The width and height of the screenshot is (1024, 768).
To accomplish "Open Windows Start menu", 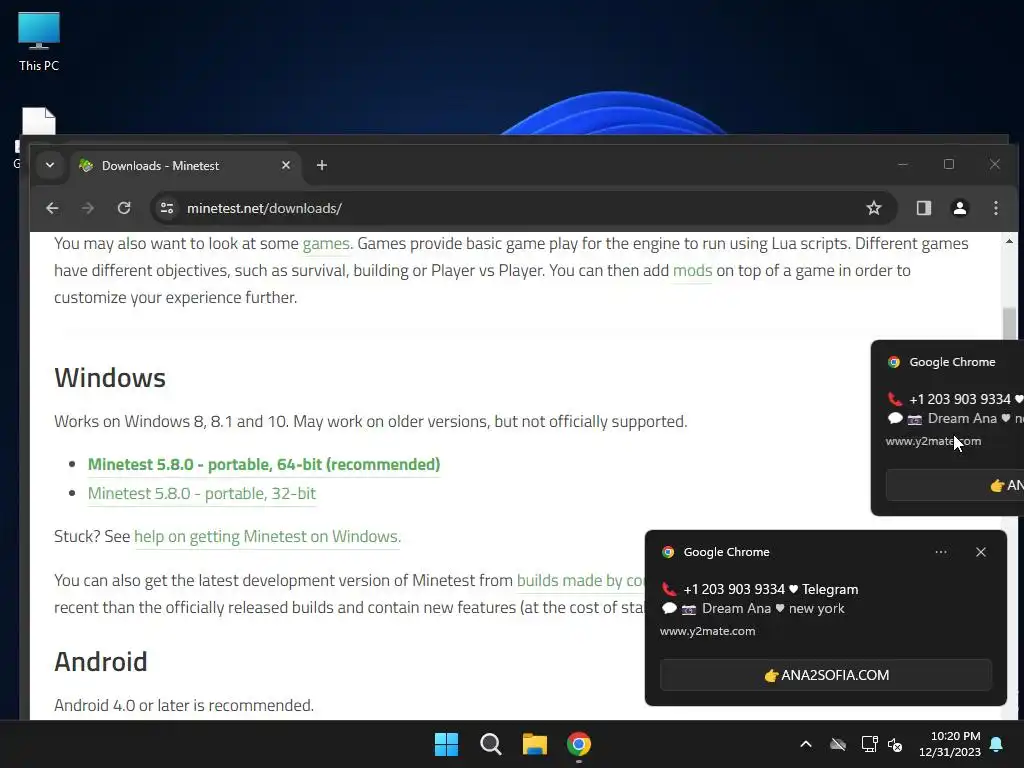I will tap(447, 744).
